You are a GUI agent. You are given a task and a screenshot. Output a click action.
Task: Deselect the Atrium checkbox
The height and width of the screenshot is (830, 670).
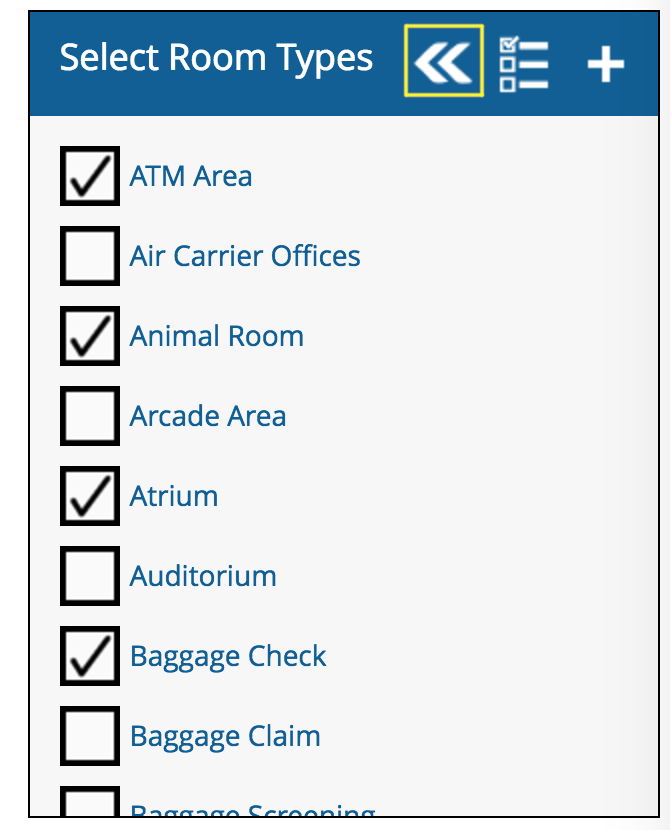[x=90, y=496]
